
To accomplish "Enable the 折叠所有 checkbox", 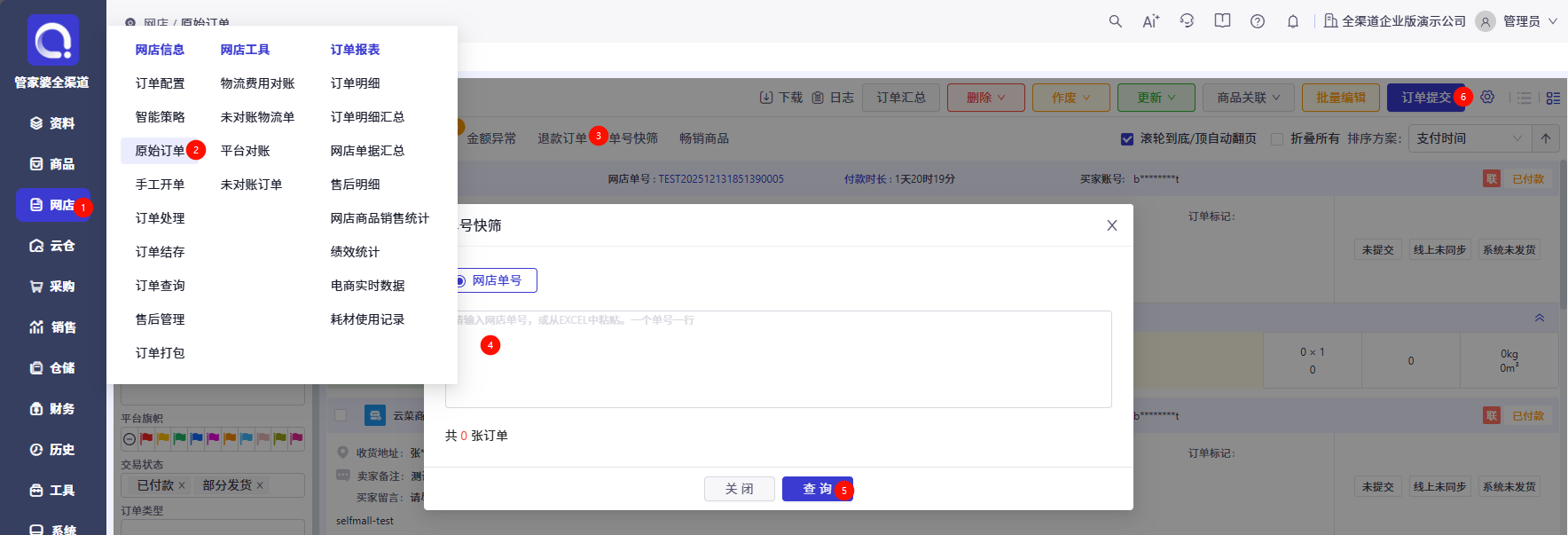I will [x=1277, y=139].
